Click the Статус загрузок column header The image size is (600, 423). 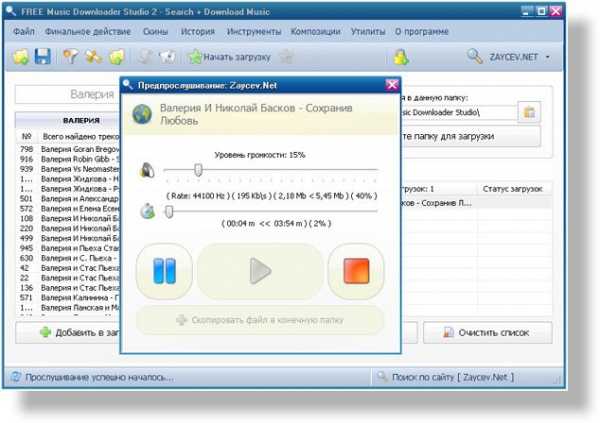512,189
